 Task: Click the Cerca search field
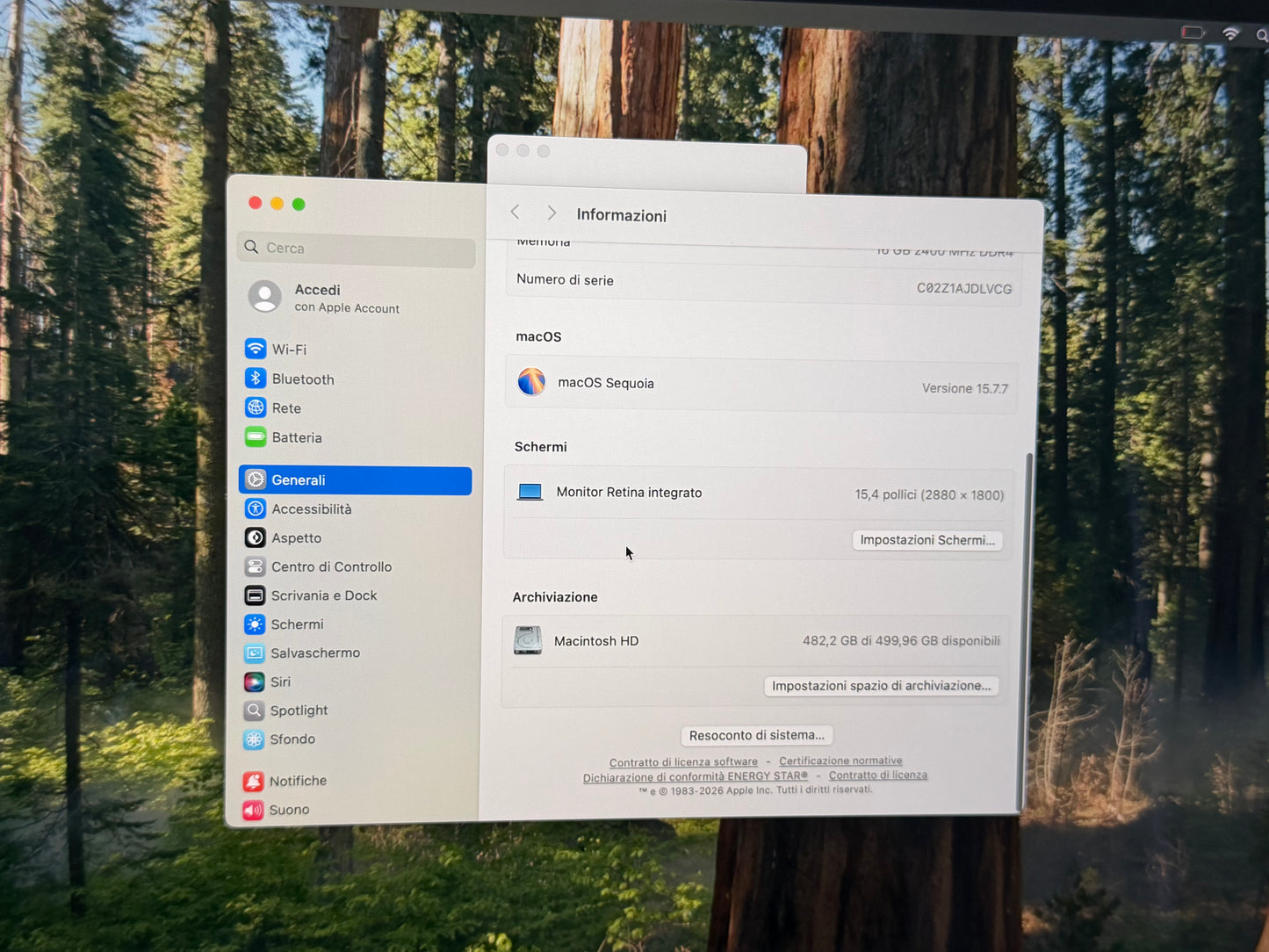(x=357, y=249)
